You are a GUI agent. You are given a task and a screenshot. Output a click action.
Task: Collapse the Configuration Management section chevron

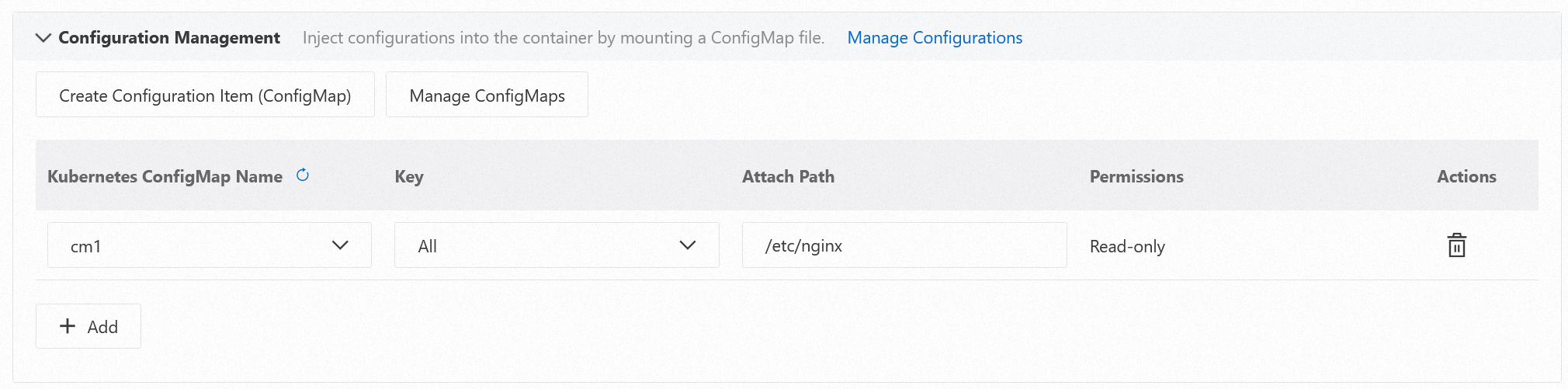43,38
